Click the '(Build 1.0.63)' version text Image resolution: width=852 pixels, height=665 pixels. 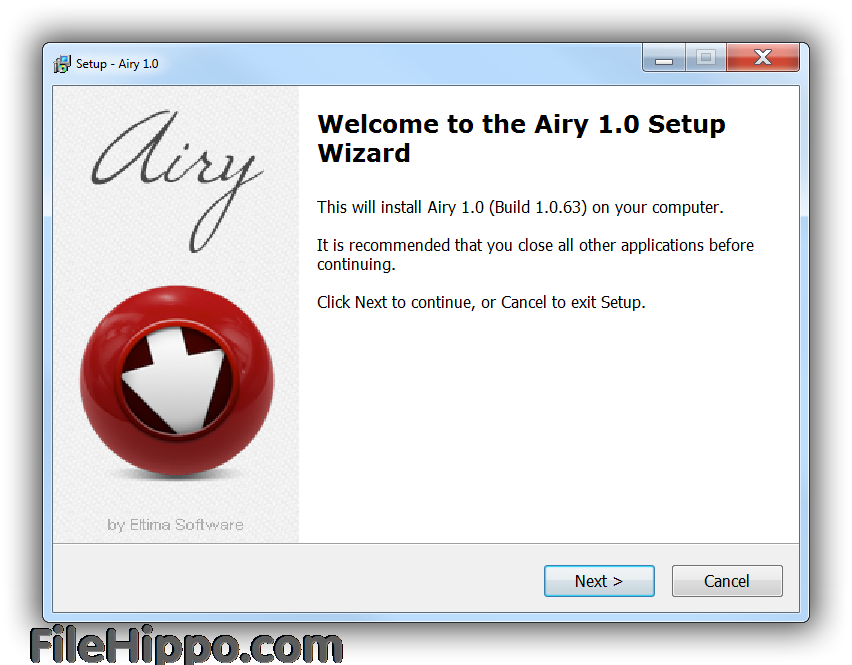(538, 208)
